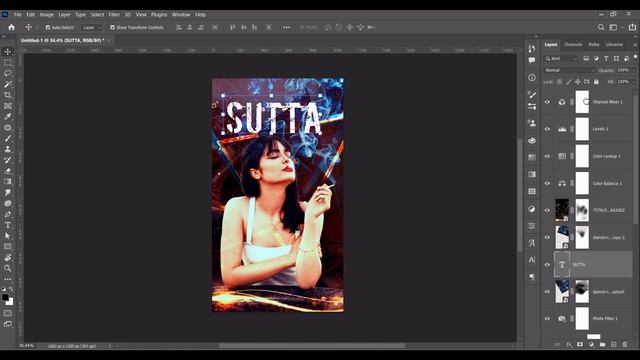The width and height of the screenshot is (640, 360).
Task: Select the Pen tool
Action: (8, 214)
